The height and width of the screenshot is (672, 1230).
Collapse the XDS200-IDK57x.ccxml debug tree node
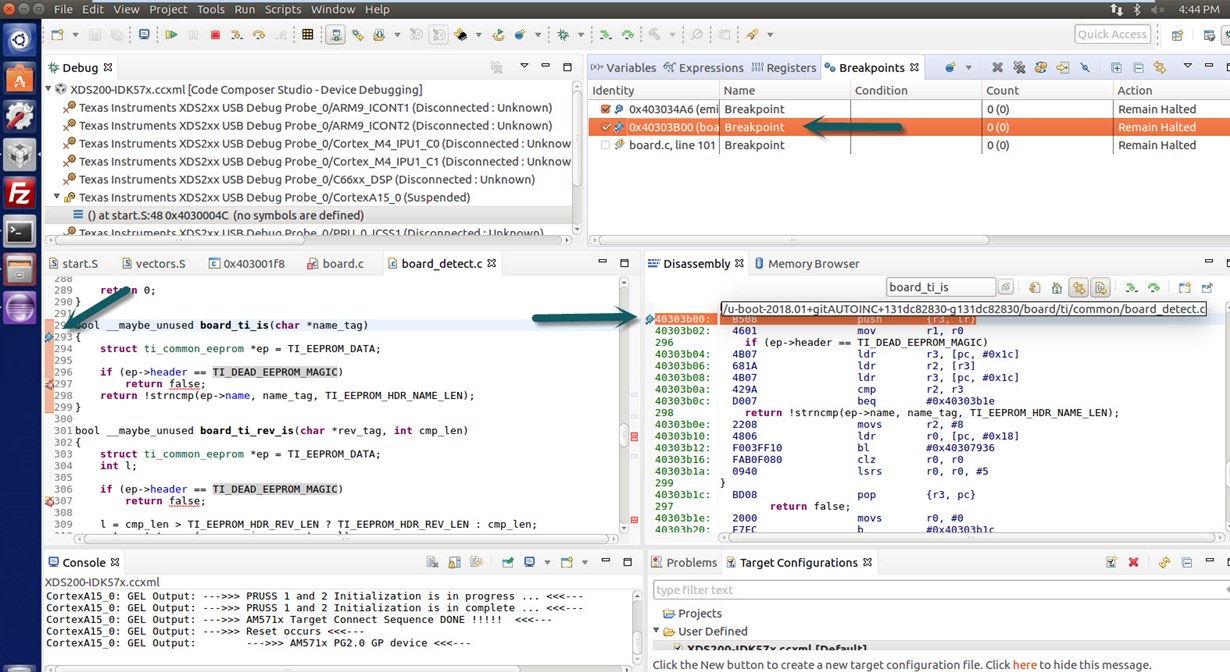50,89
